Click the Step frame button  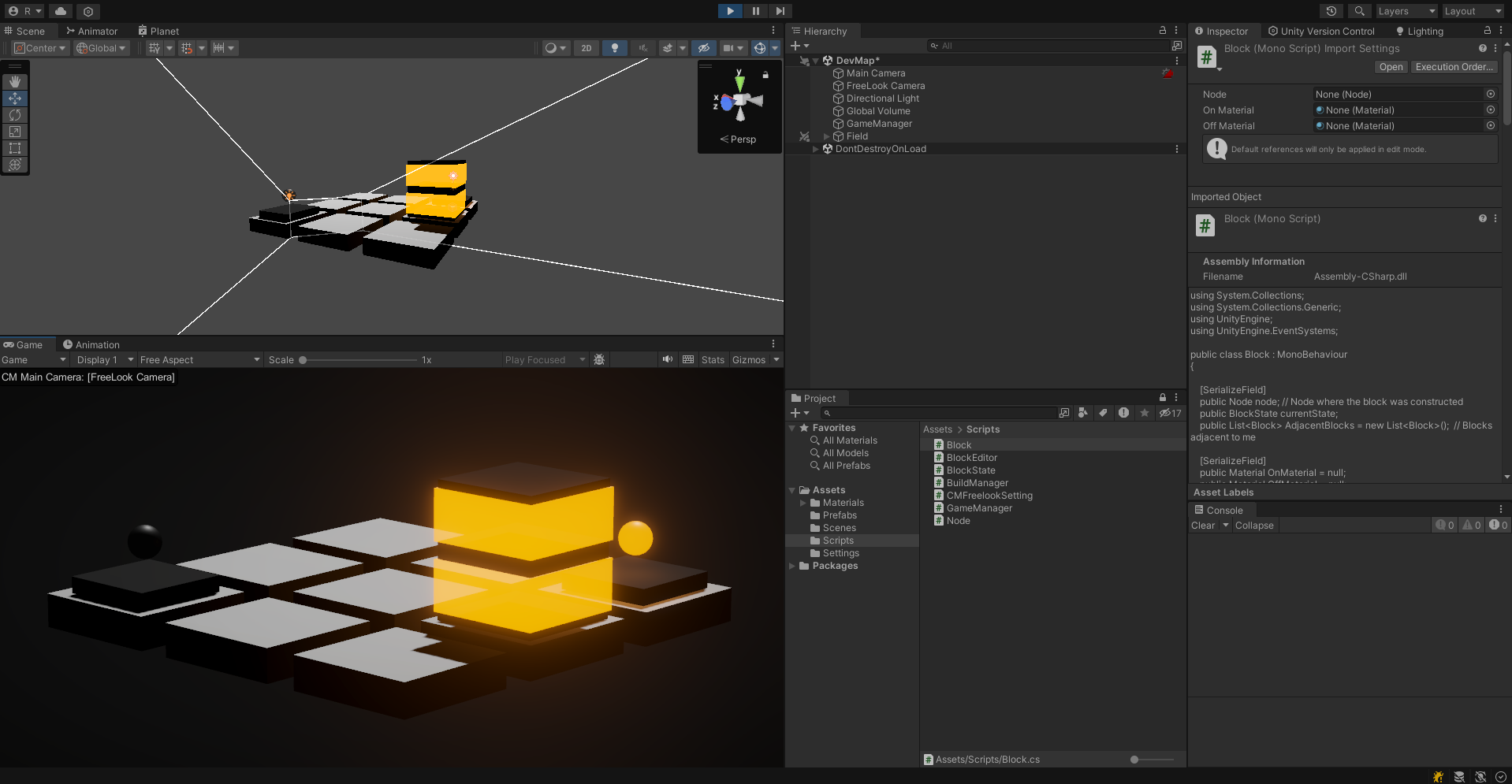tap(780, 11)
